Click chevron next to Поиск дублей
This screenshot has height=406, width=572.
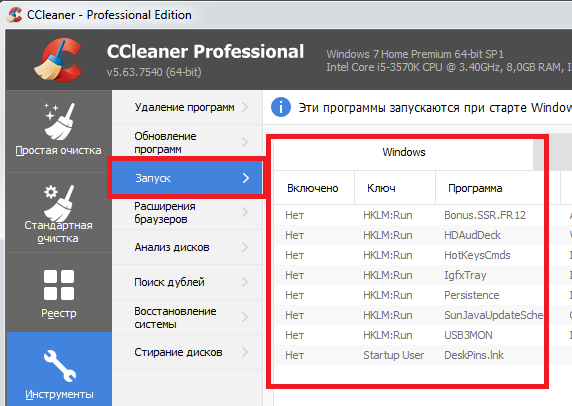pyautogui.click(x=246, y=282)
